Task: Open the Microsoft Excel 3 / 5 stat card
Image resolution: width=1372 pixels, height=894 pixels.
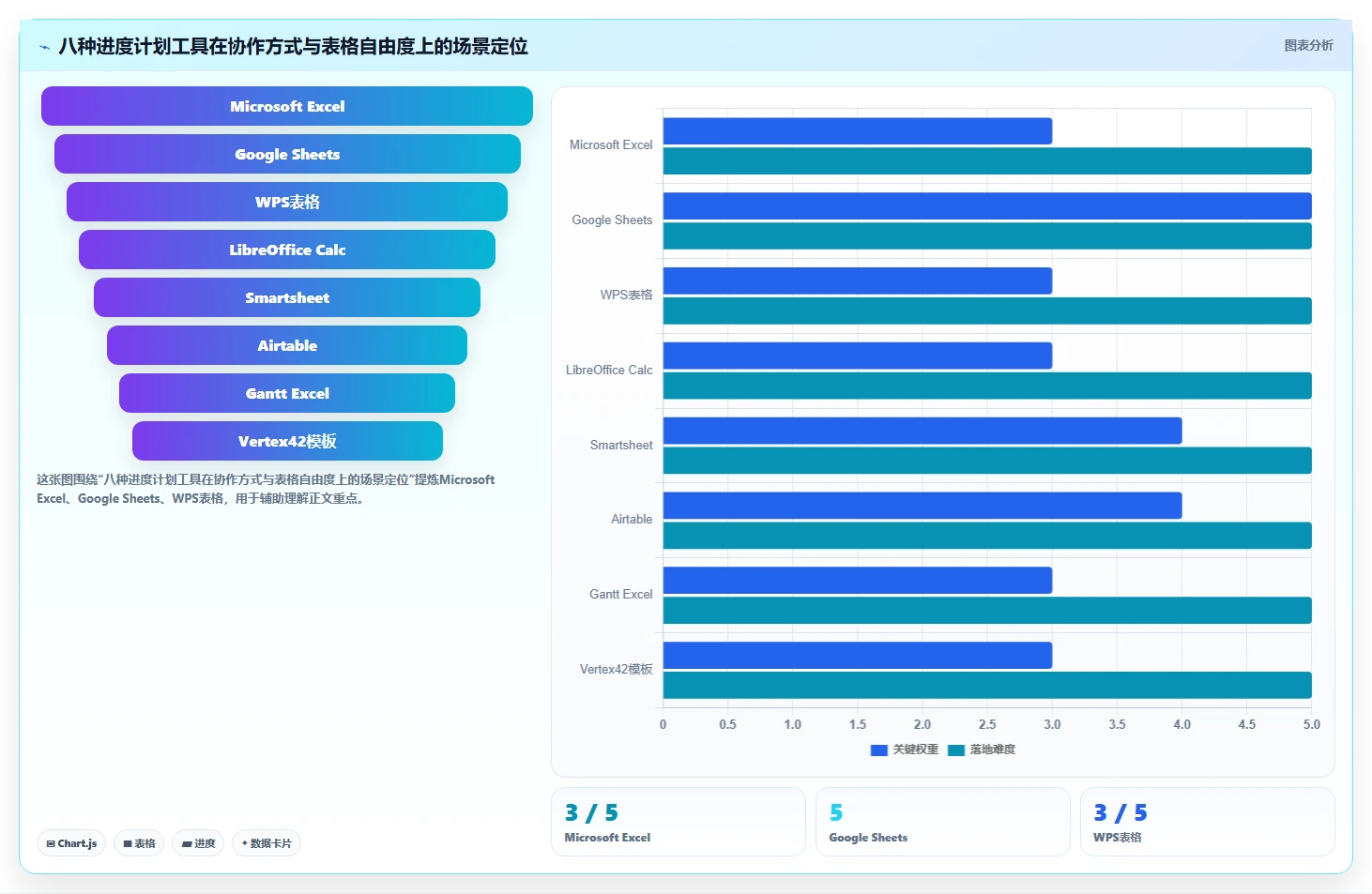Action: [x=678, y=822]
